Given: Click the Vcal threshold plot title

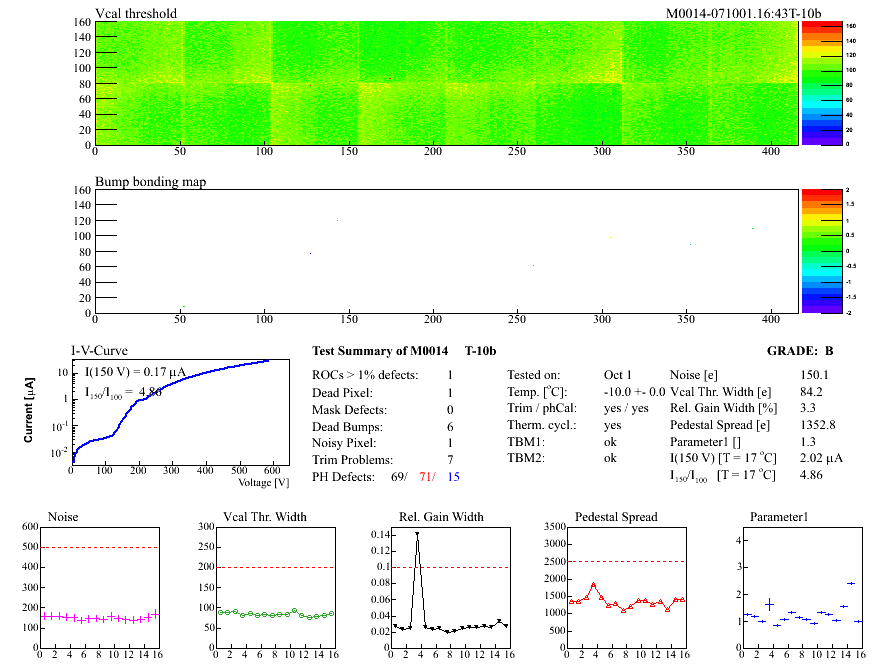Looking at the screenshot, I should click(x=136, y=14).
